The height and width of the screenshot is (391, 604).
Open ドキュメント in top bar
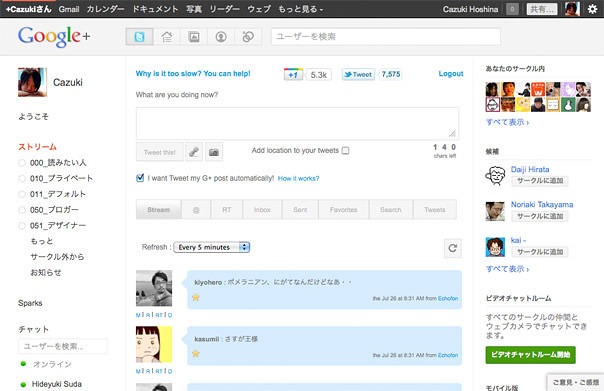(155, 9)
